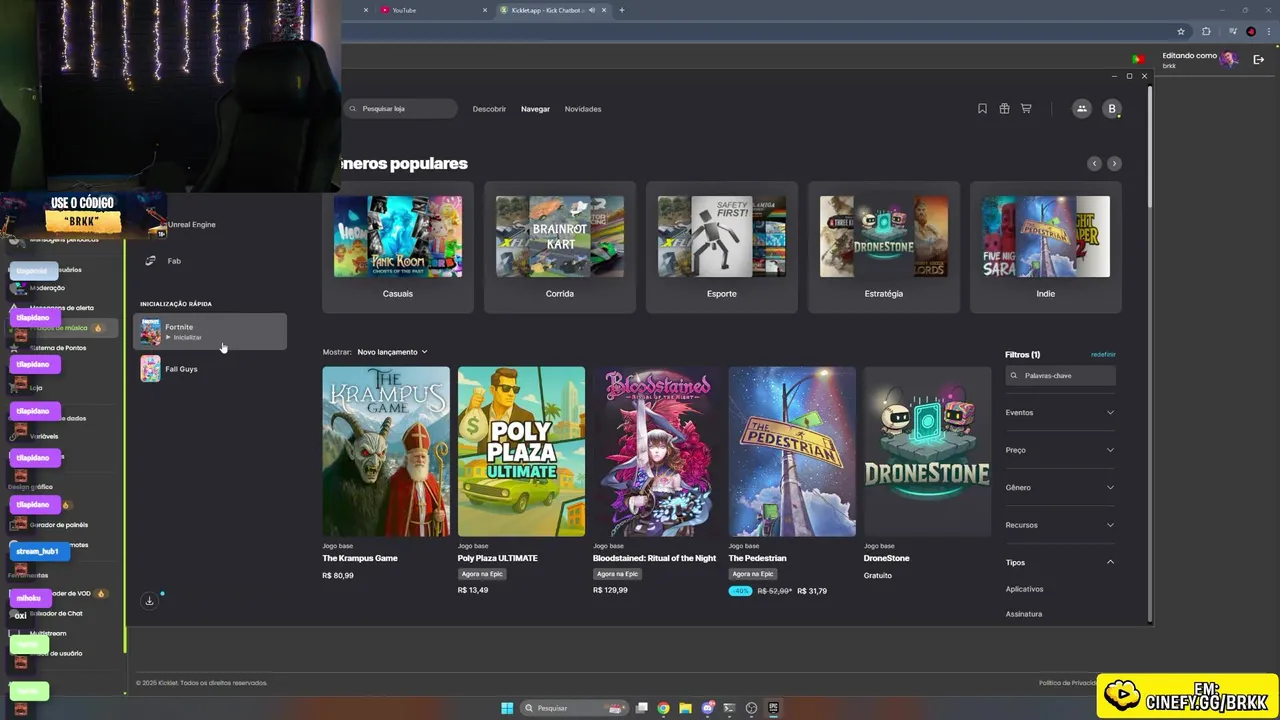Click the Inicializar Fortnite button
1280x720 pixels.
coord(184,338)
